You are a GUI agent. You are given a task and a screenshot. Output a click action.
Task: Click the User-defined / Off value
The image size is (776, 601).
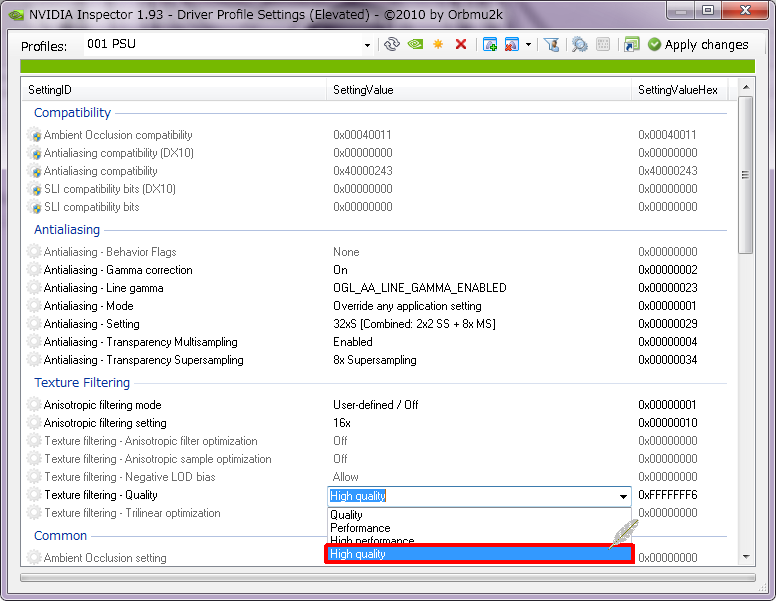tap(376, 404)
